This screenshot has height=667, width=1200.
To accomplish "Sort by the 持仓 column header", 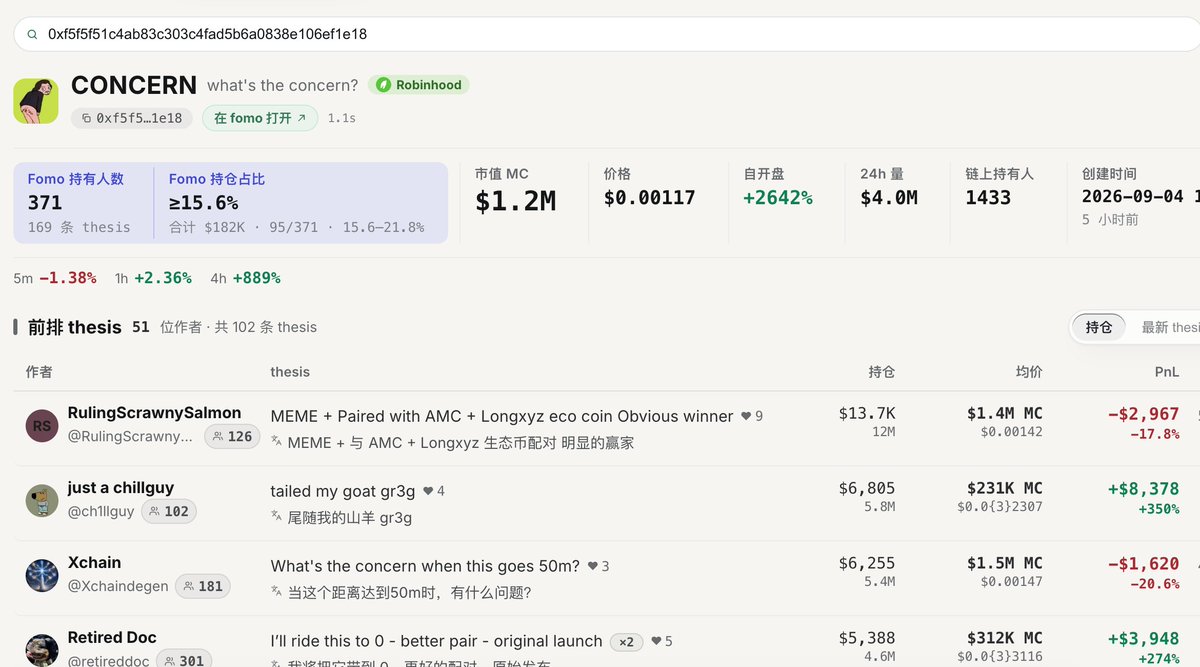I will coord(881,372).
